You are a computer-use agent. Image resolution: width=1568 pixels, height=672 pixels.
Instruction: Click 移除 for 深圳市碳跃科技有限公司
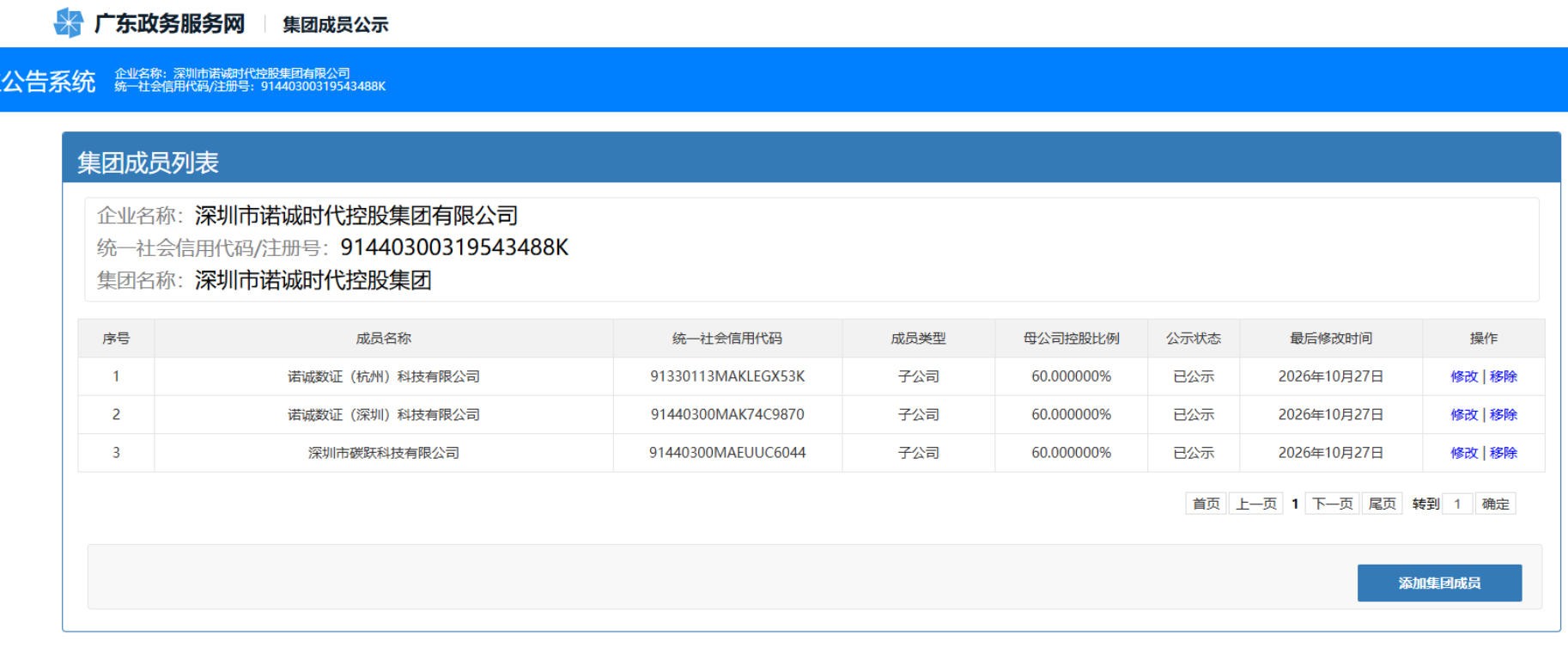[x=1504, y=453]
